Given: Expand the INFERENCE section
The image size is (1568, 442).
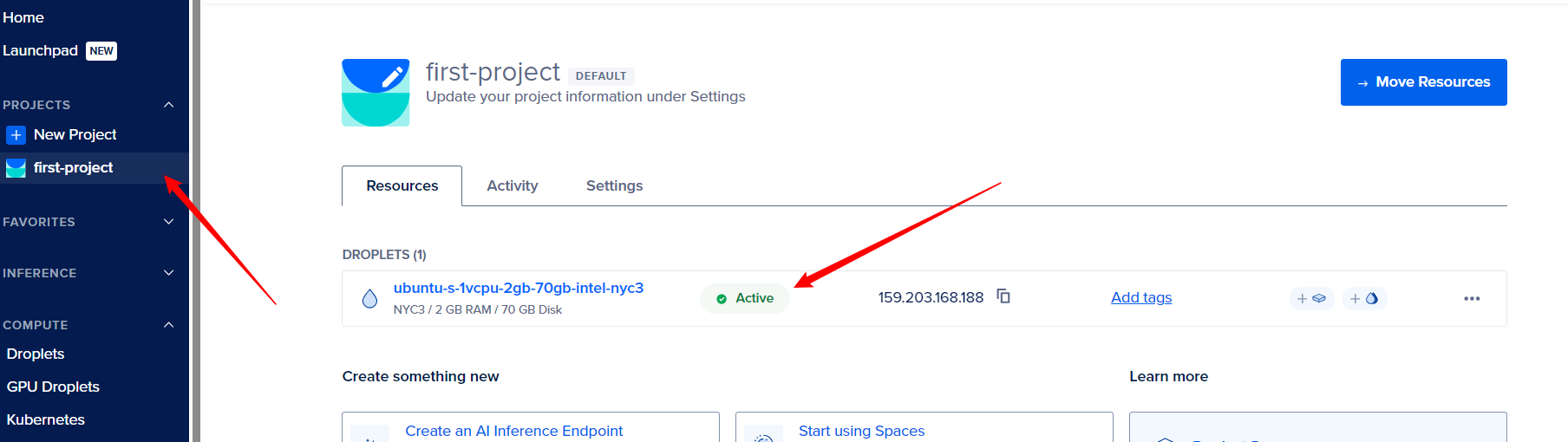Looking at the screenshot, I should tap(169, 273).
